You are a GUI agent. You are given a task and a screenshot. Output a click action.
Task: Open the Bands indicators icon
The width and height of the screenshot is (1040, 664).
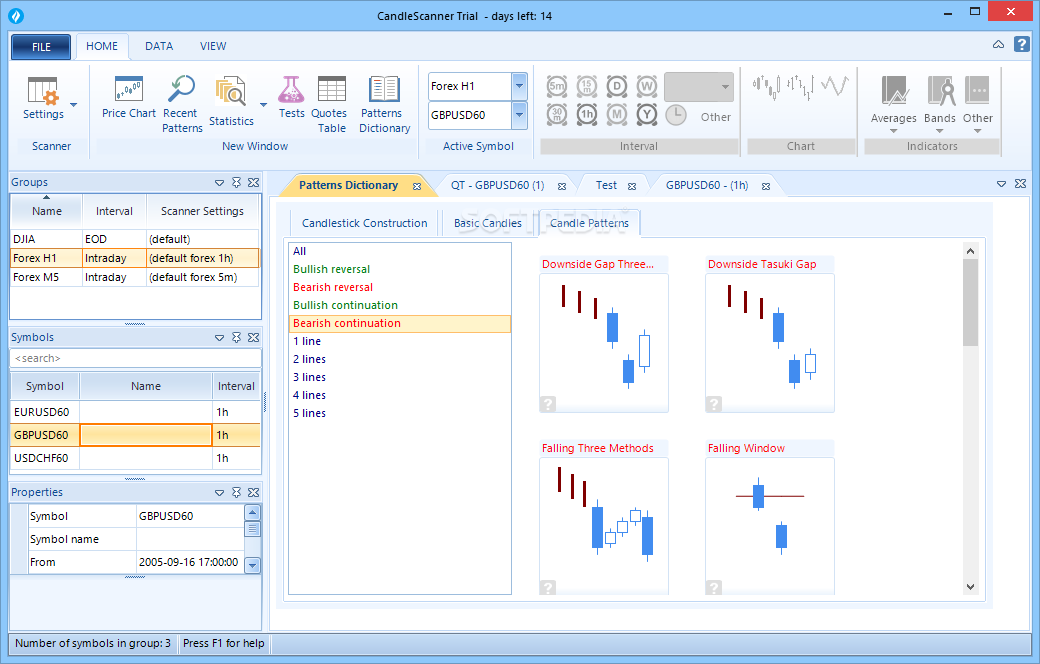click(x=941, y=91)
